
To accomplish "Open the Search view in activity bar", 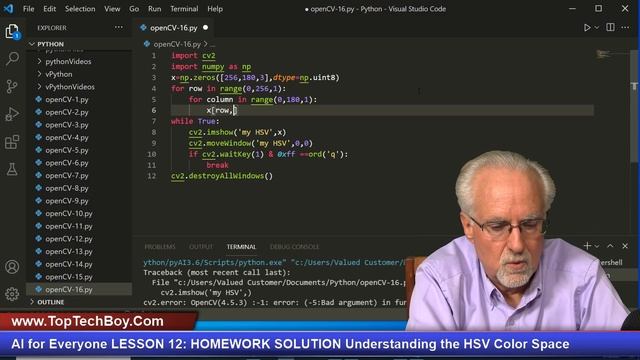I will click(12, 59).
